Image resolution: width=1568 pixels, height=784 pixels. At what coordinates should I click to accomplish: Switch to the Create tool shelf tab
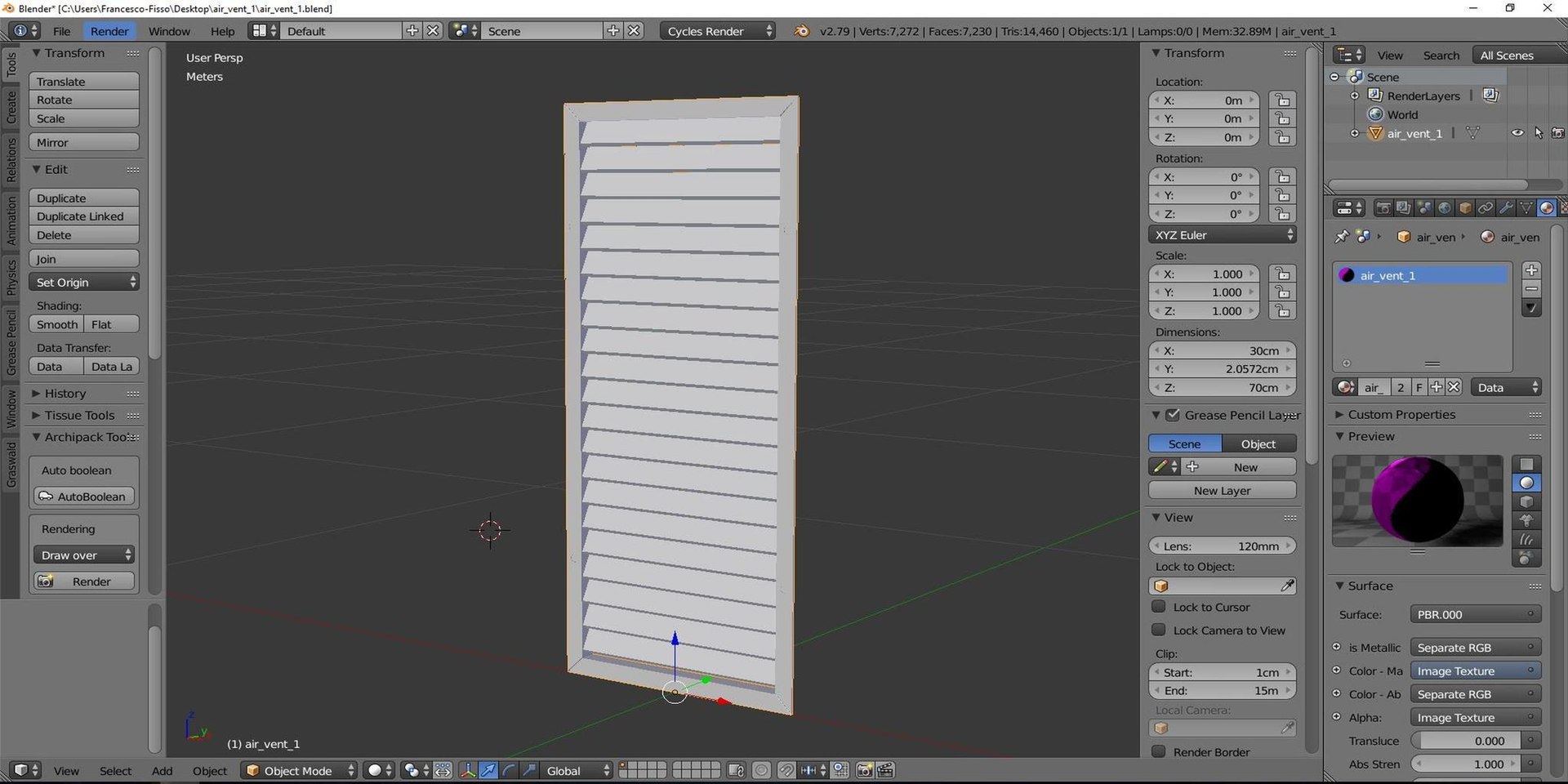(x=11, y=107)
